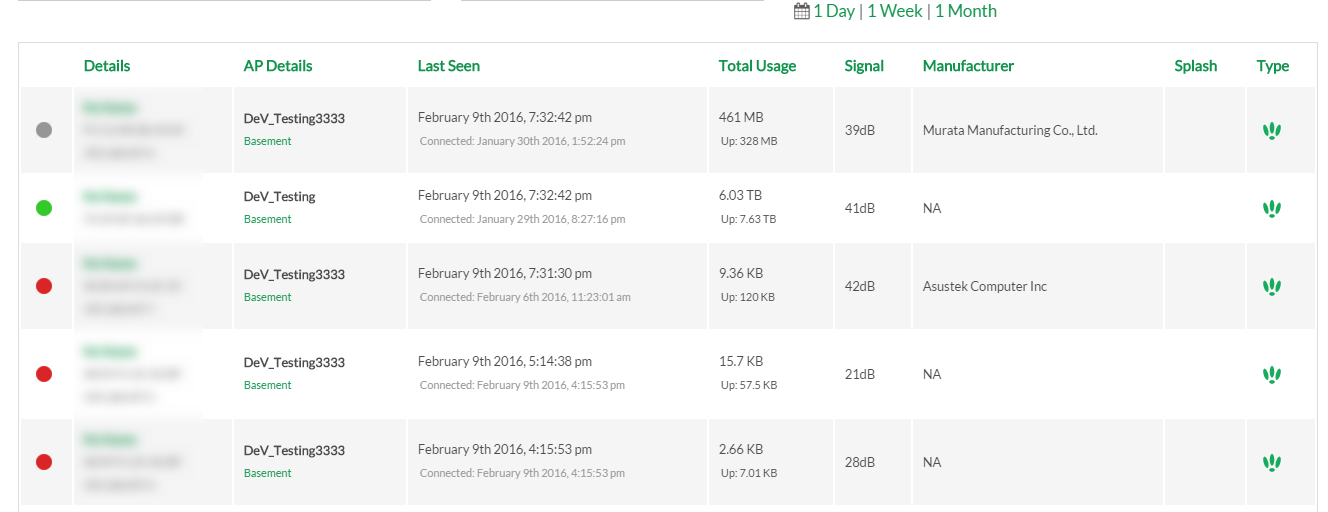Click the gray status dot
The image size is (1328, 512).
pos(44,130)
